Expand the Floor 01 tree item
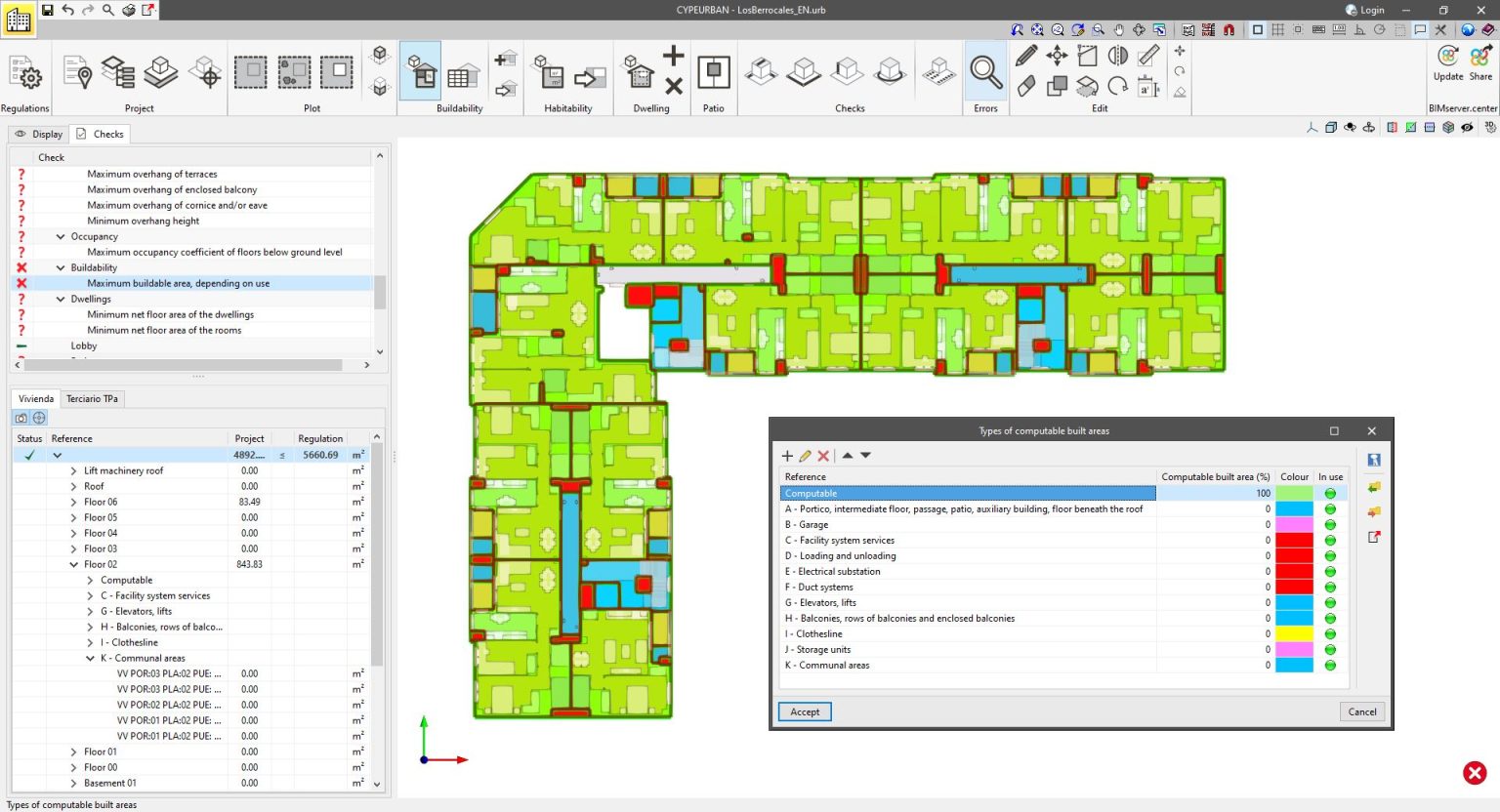Screen dimensions: 1500x812 click(72, 751)
